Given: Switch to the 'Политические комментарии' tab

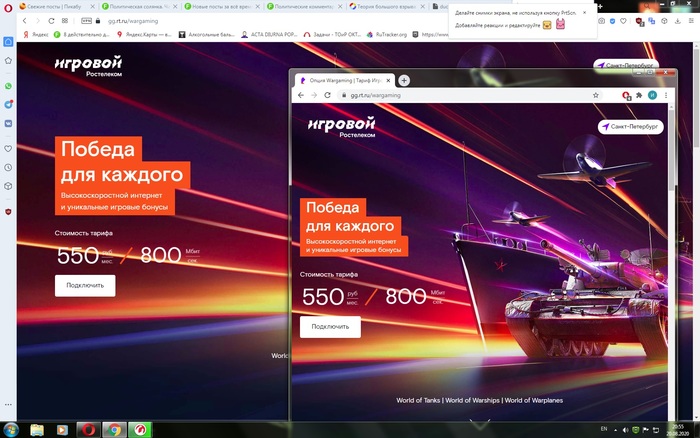Looking at the screenshot, I should (304, 7).
